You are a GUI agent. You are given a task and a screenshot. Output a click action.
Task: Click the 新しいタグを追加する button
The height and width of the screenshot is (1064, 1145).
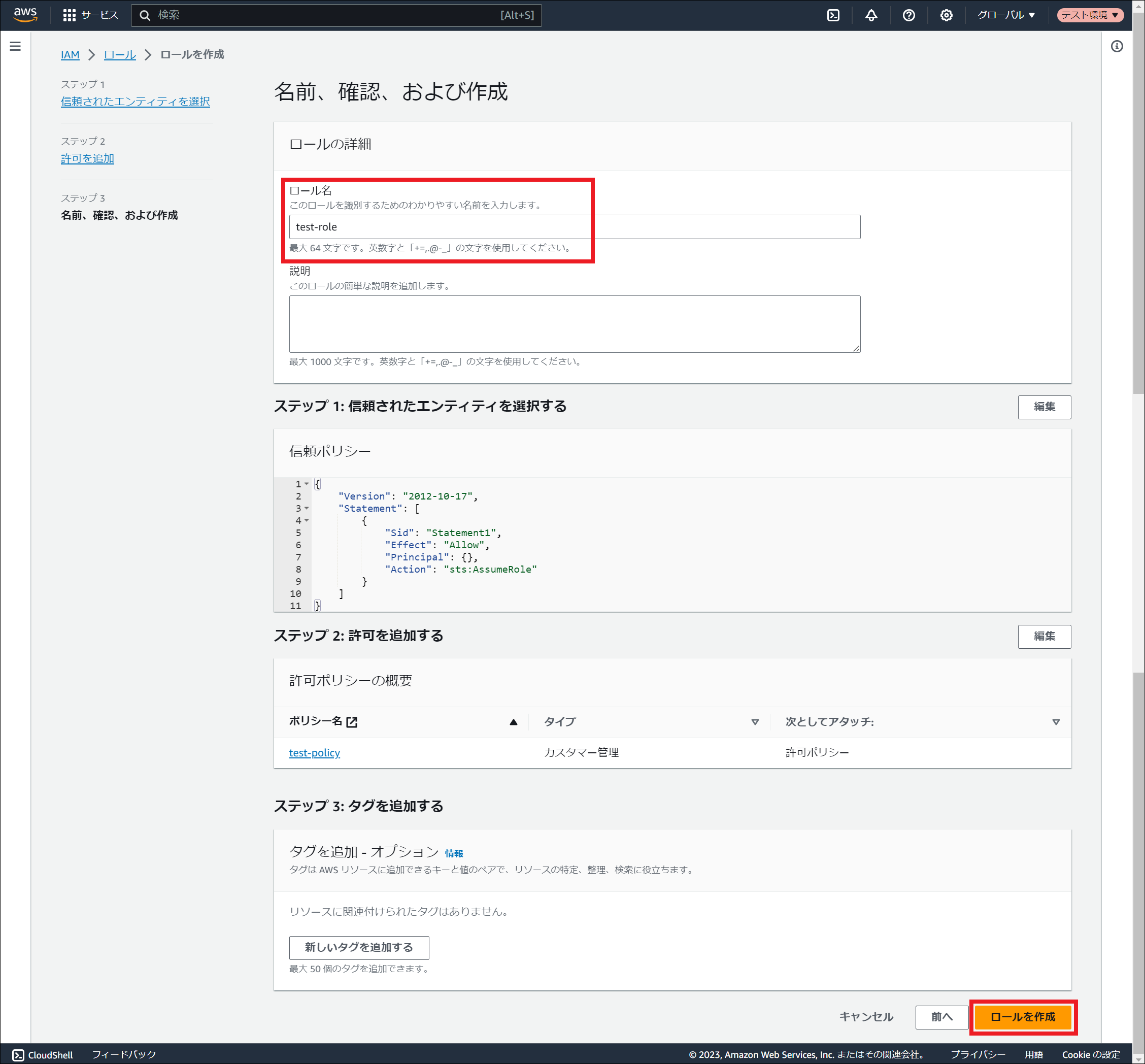coord(359,947)
